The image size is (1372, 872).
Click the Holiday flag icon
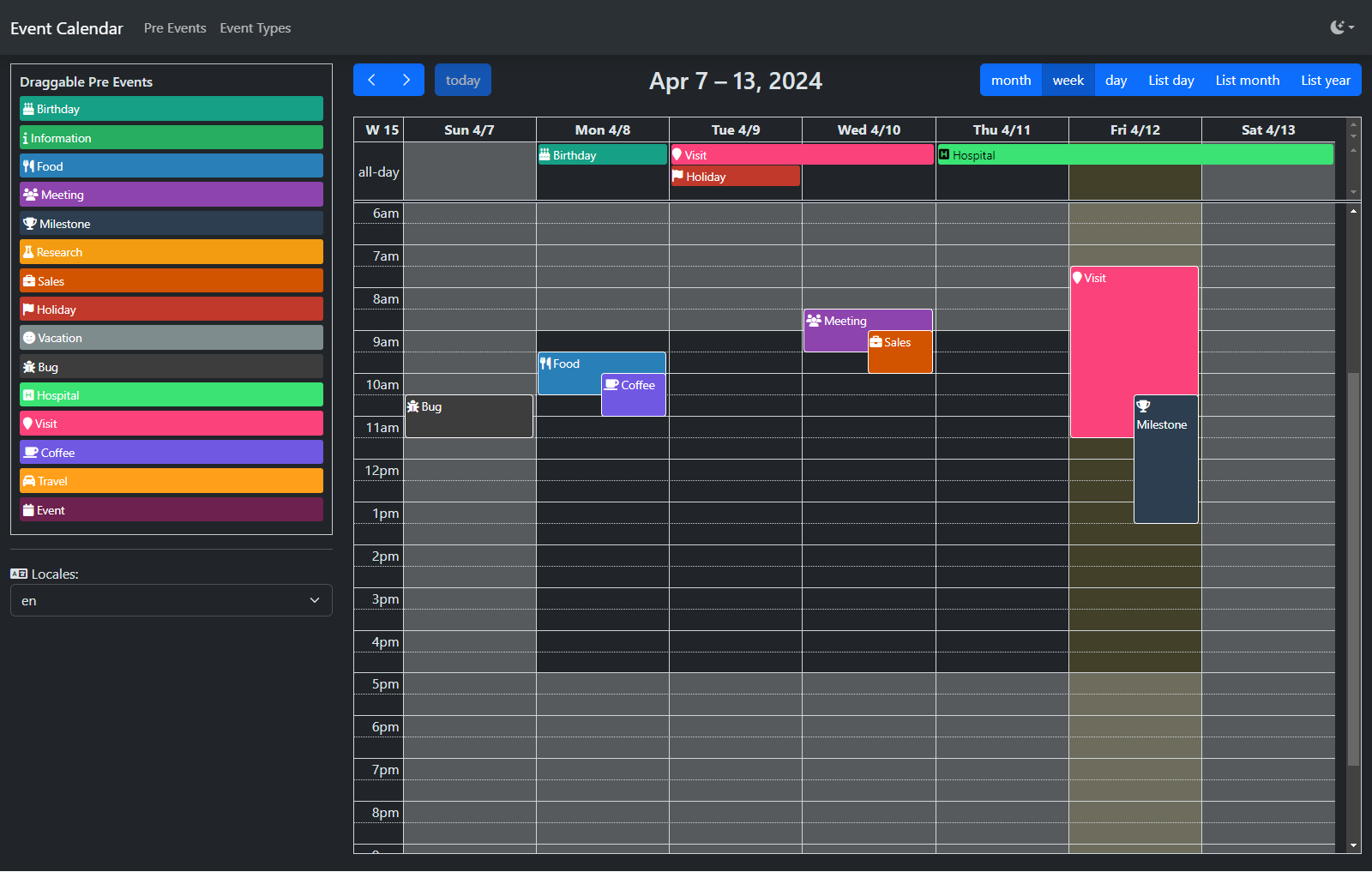click(x=28, y=310)
